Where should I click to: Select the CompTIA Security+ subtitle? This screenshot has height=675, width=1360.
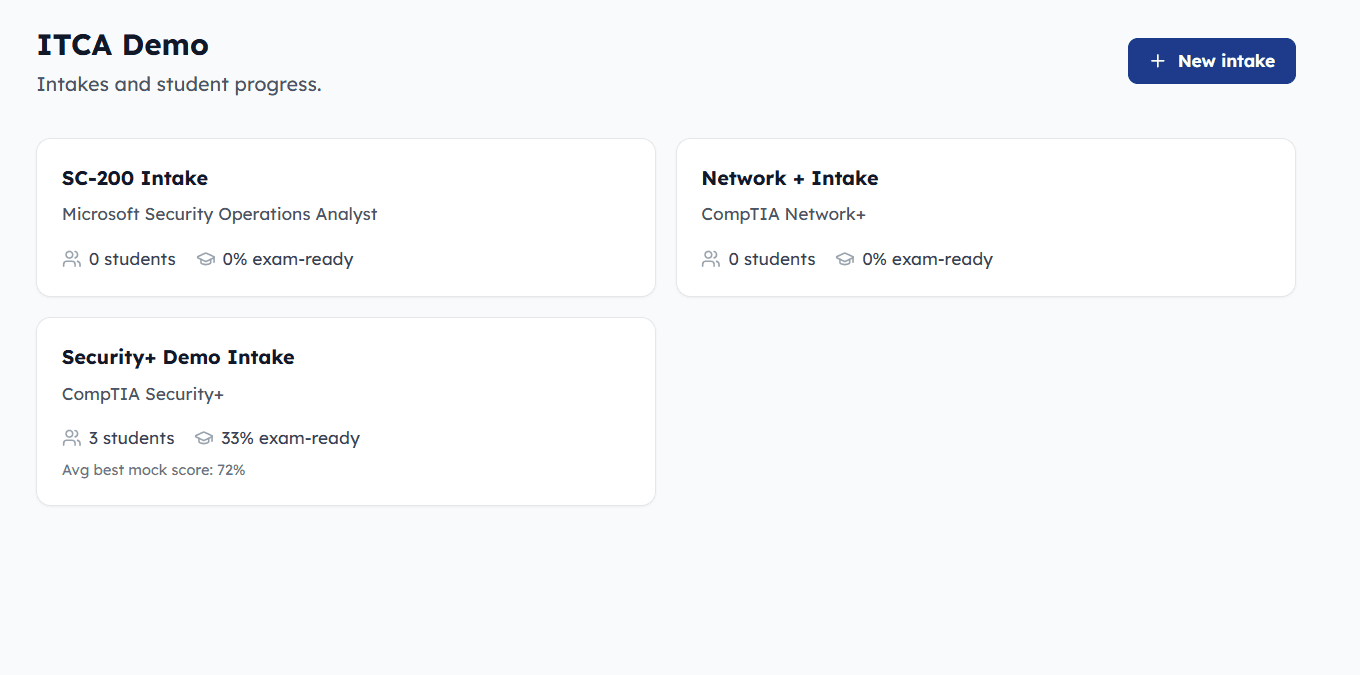tap(143, 394)
